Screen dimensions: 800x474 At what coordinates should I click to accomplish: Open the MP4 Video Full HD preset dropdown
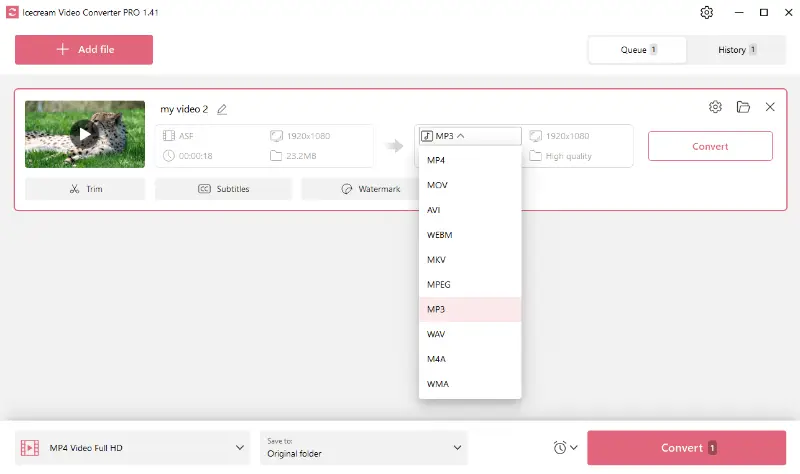[133, 447]
